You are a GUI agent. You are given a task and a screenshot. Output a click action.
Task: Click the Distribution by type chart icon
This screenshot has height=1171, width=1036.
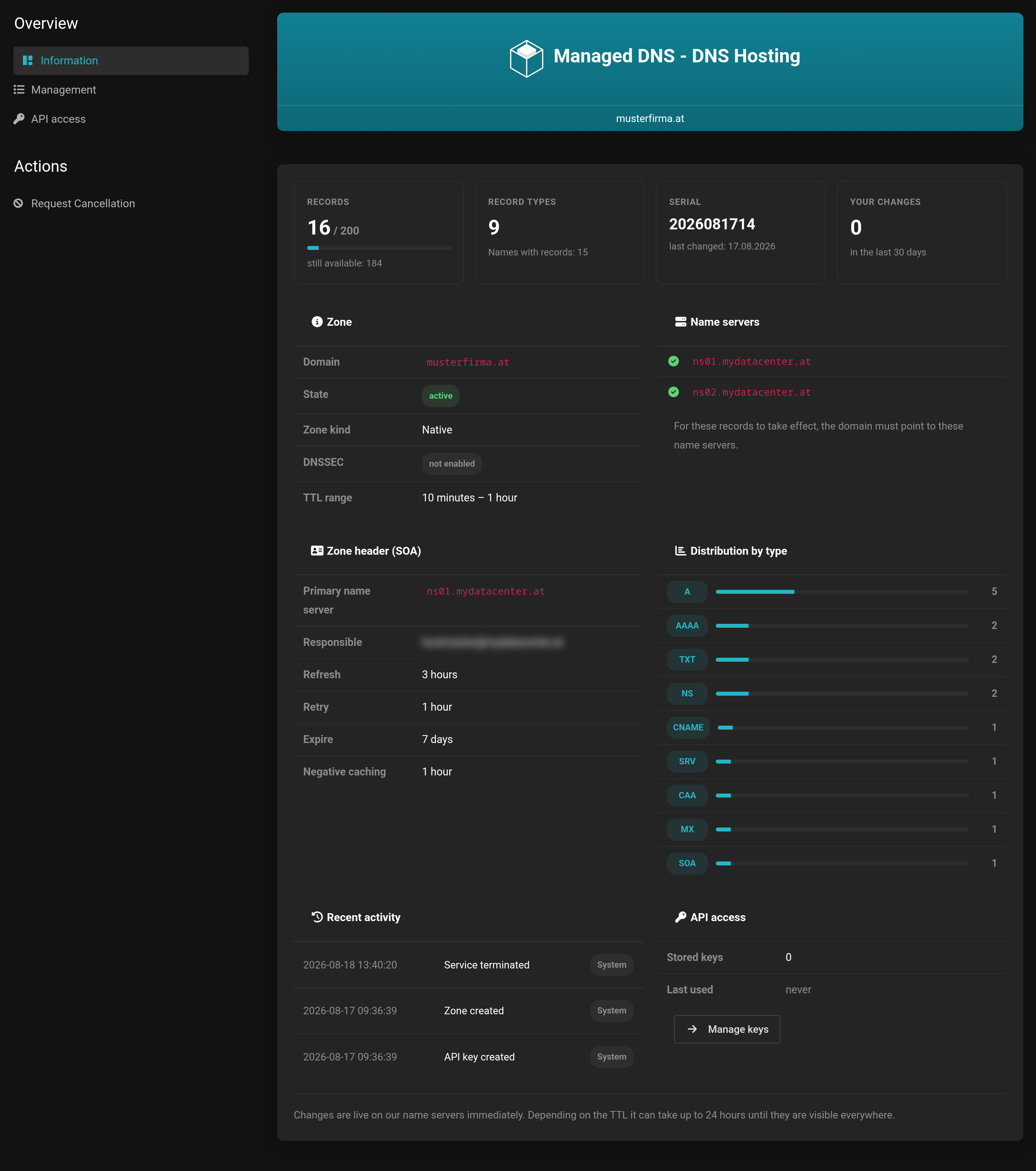tap(681, 551)
